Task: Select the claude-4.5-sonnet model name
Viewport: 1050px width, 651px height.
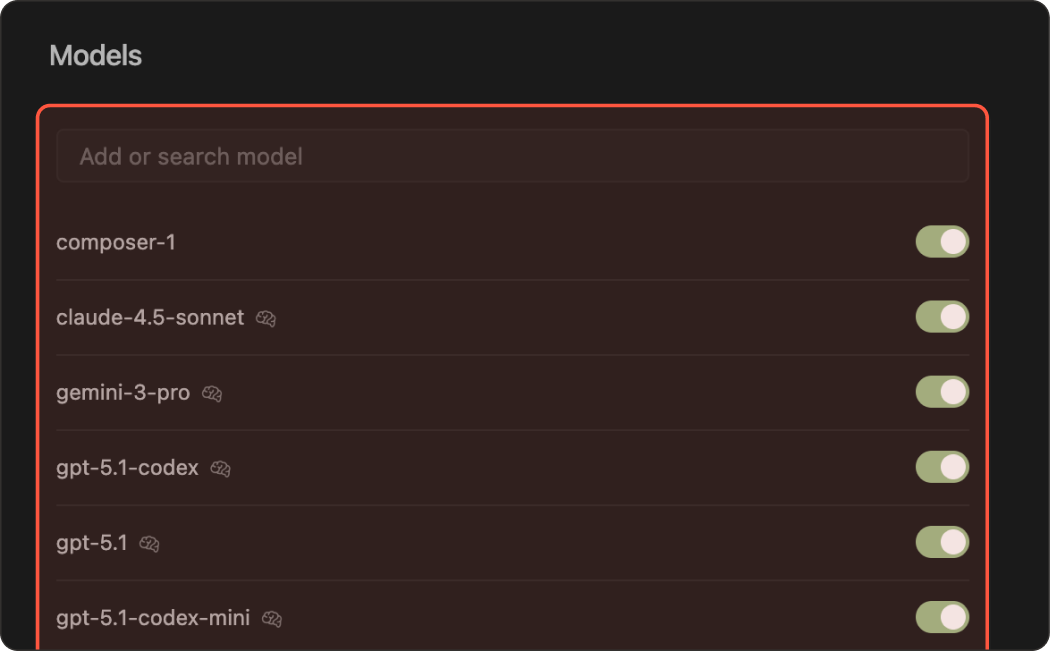Action: (x=150, y=317)
